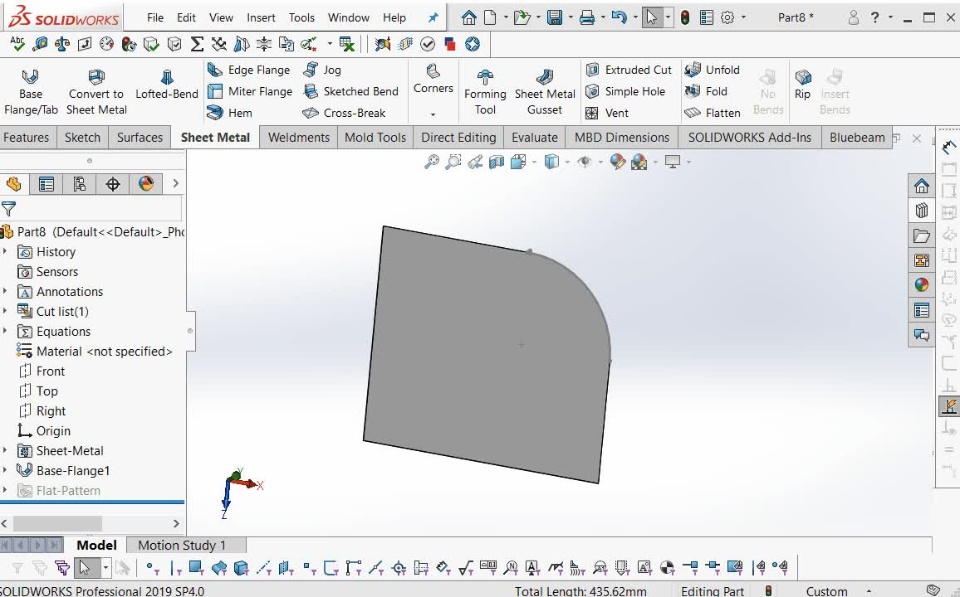Open the Corners dropdown arrow
This screenshot has height=597, width=960.
[433, 114]
